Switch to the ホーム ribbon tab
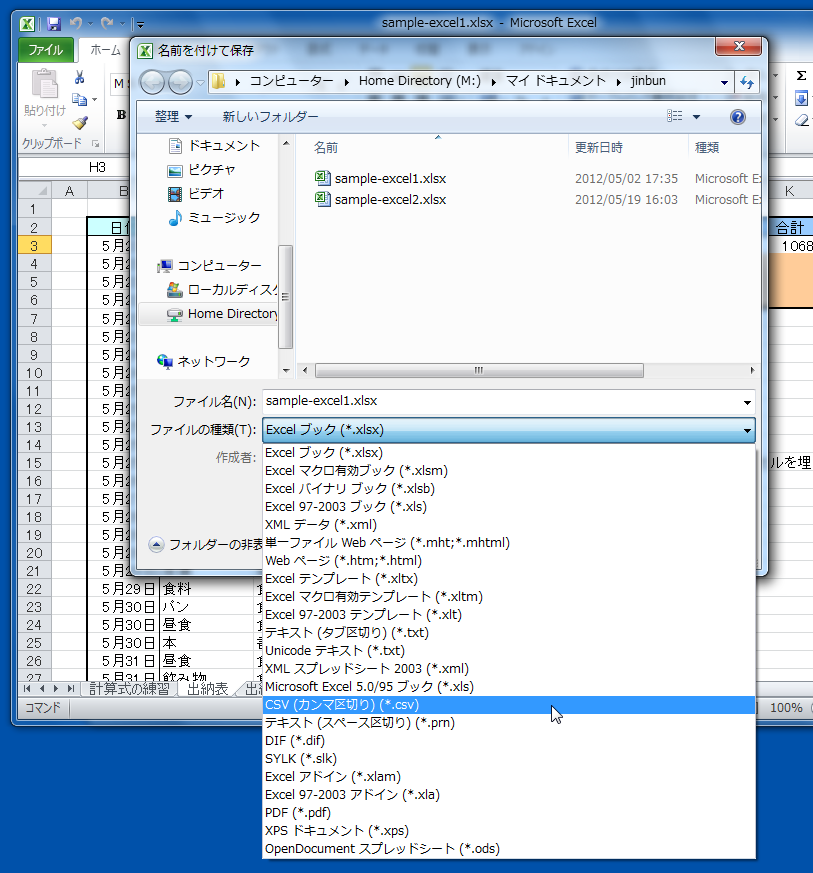813x873 pixels. pos(105,50)
